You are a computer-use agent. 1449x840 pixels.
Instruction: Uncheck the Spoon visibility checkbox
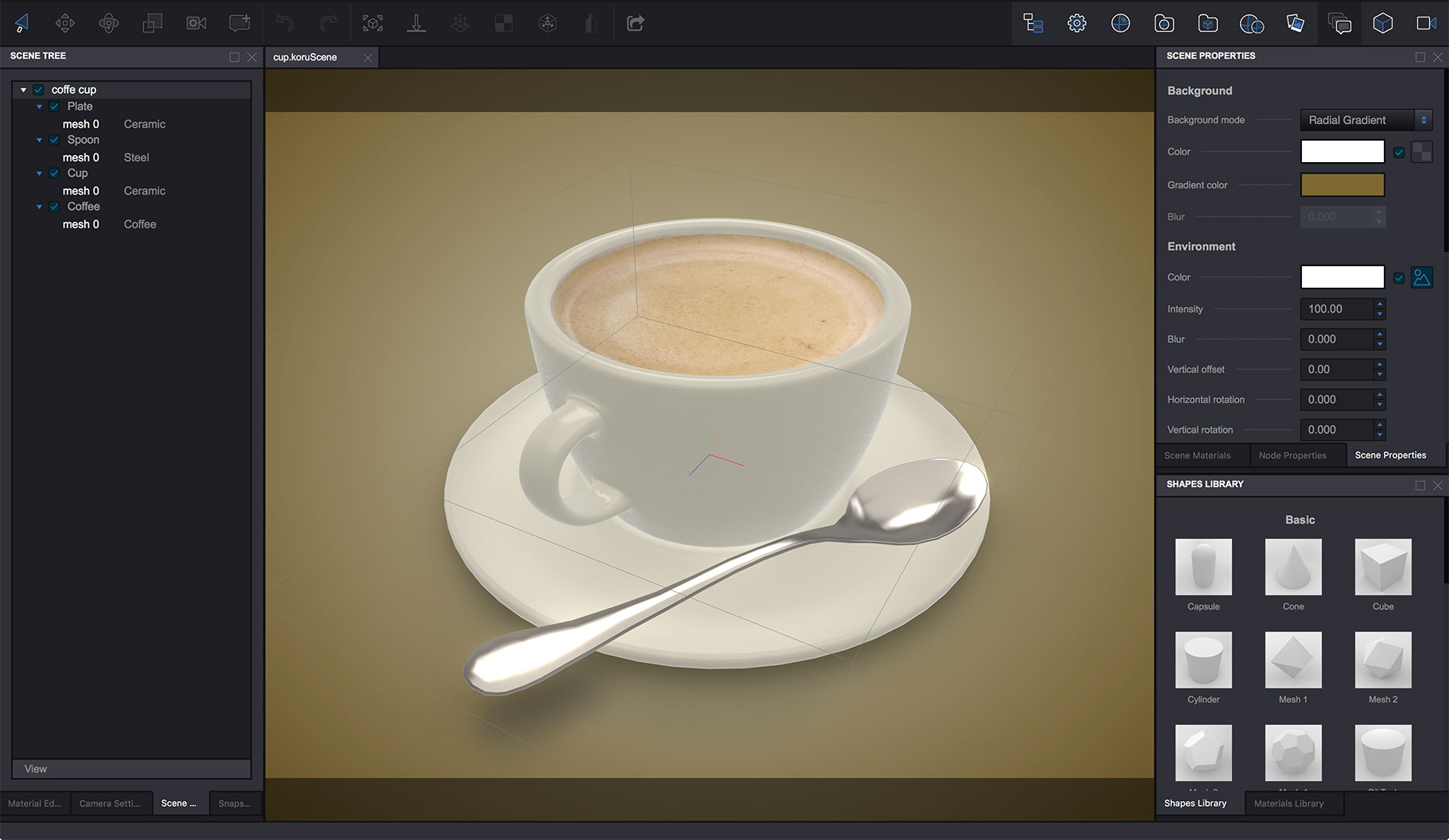pyautogui.click(x=54, y=139)
